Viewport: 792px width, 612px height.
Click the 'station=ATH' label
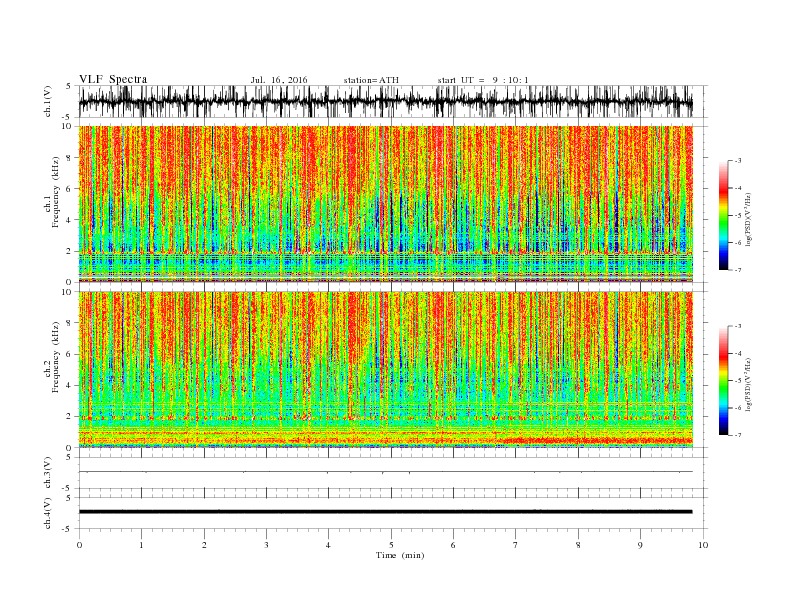click(371, 80)
